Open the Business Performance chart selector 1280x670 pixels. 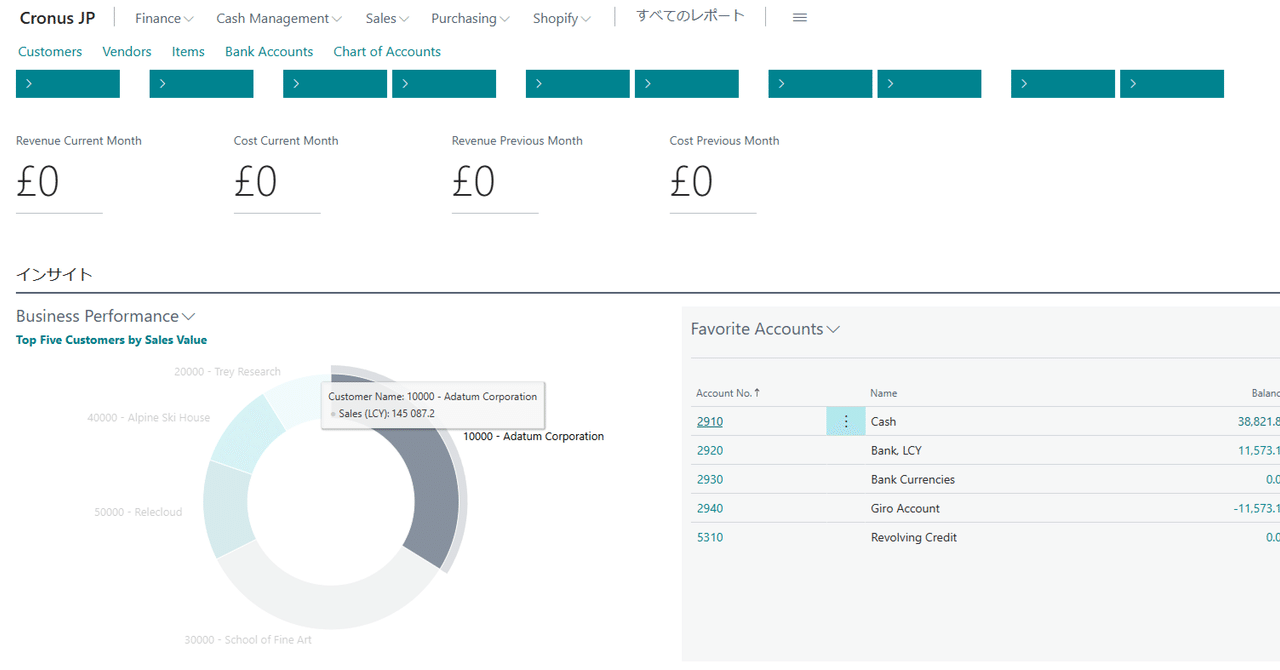point(189,316)
